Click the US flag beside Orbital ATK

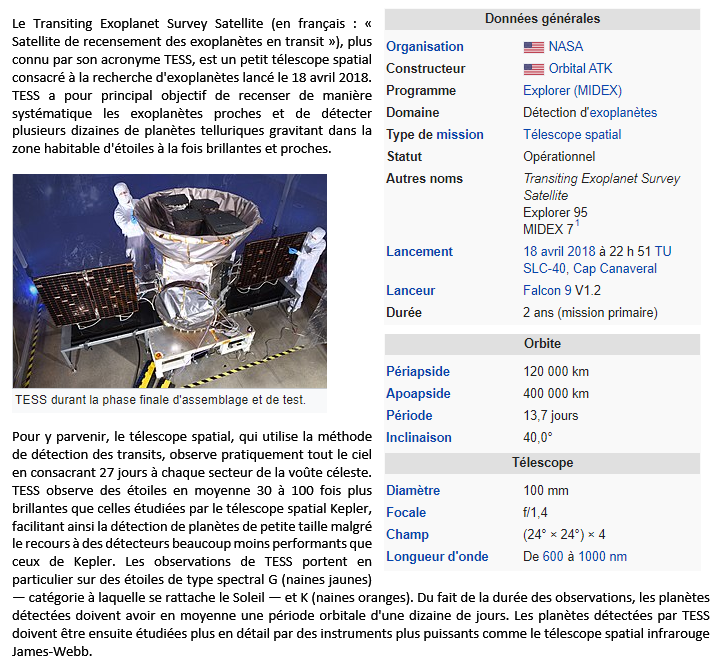[533, 69]
